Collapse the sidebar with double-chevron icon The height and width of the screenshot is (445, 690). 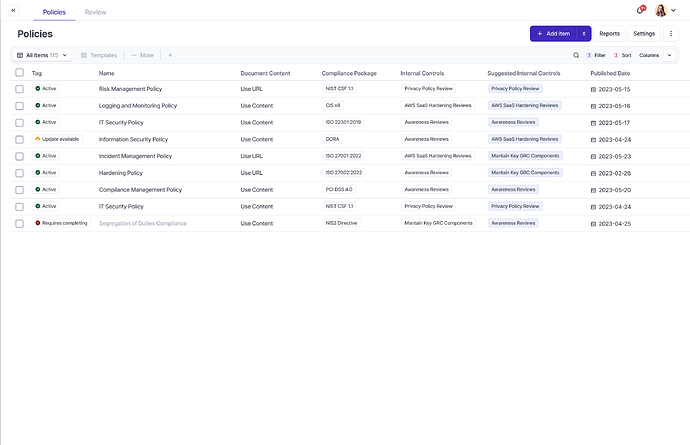pos(13,9)
